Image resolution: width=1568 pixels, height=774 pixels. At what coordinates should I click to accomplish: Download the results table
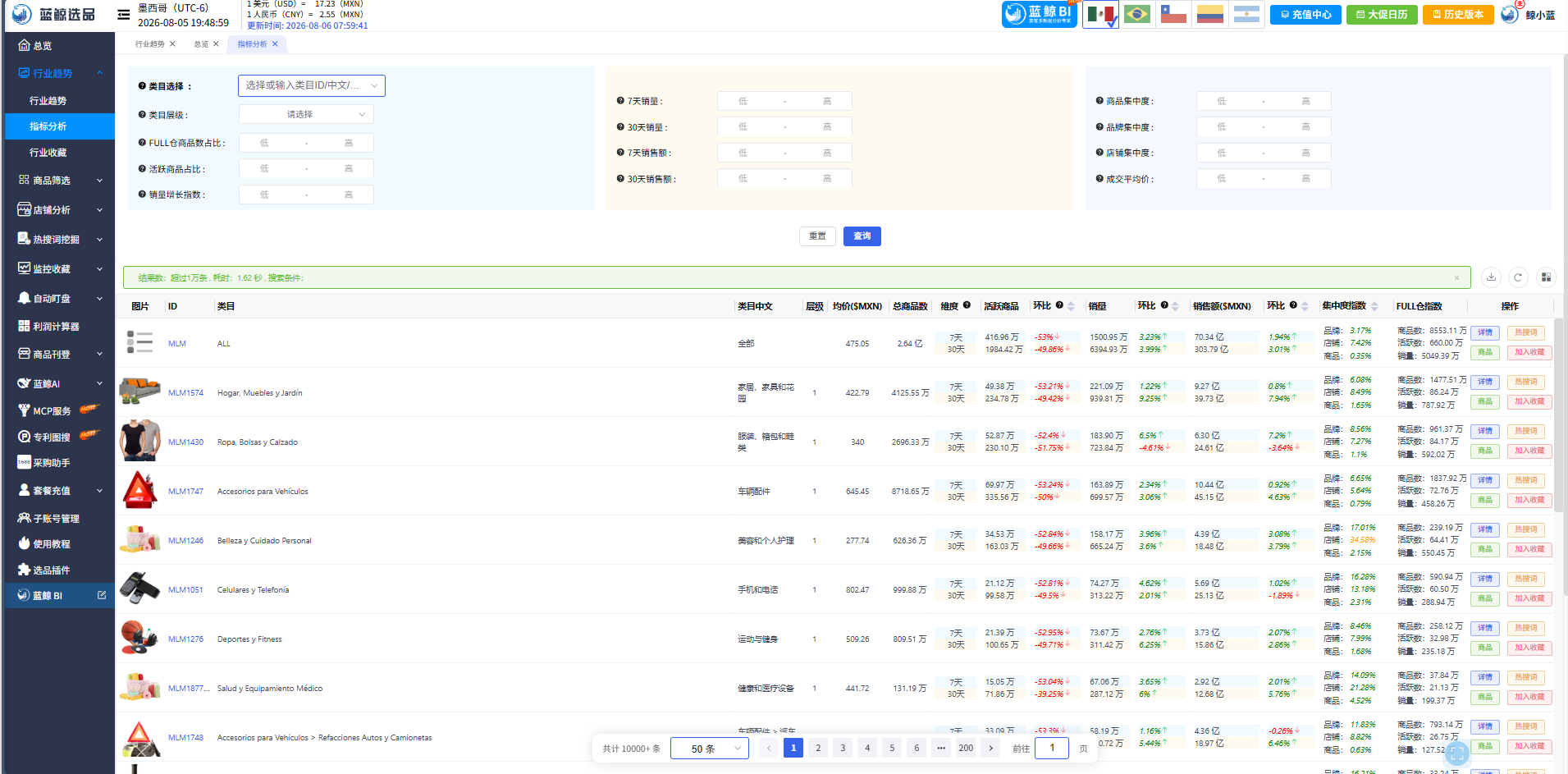pos(1491,277)
